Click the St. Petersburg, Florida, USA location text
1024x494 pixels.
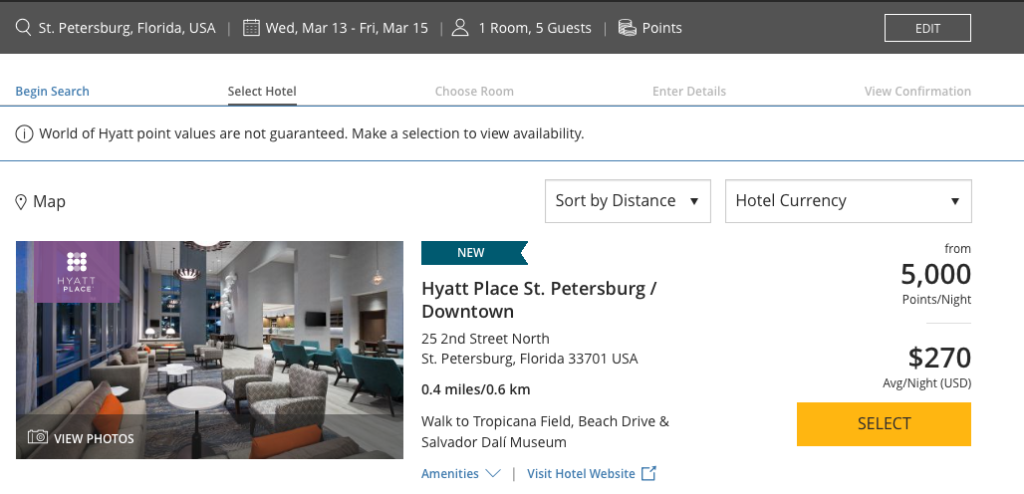point(127,28)
